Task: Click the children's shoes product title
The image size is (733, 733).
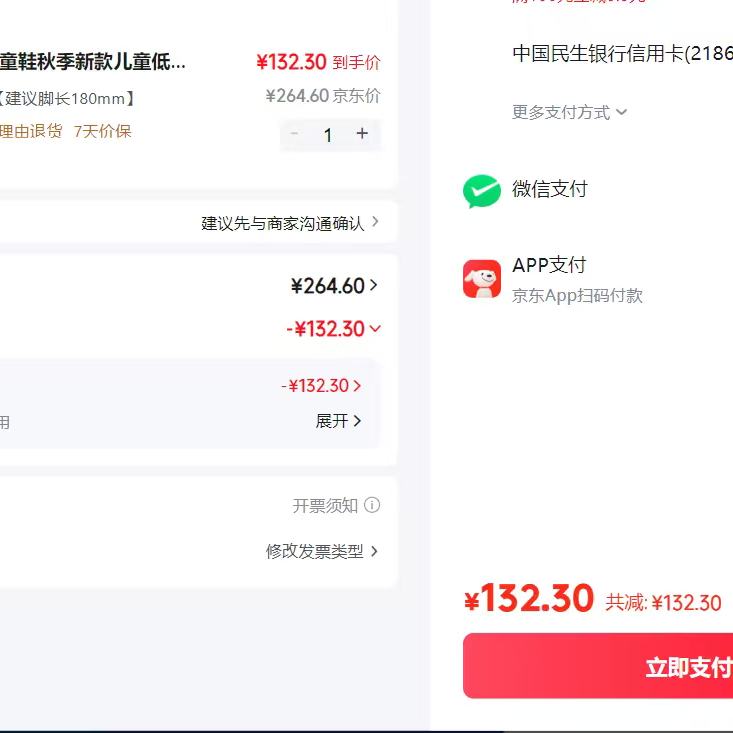Action: (x=92, y=62)
